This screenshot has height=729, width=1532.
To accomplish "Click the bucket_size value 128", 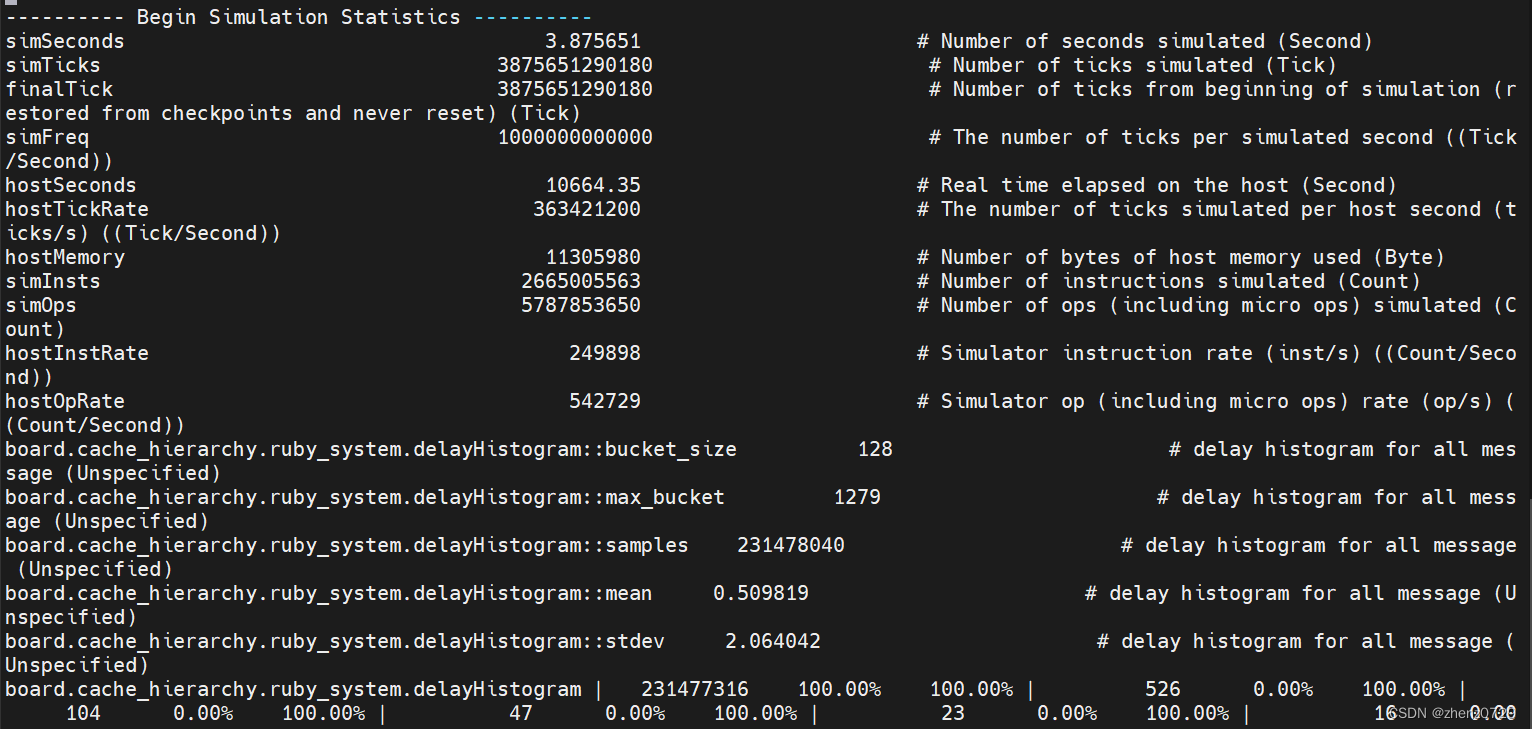I will coord(875,449).
